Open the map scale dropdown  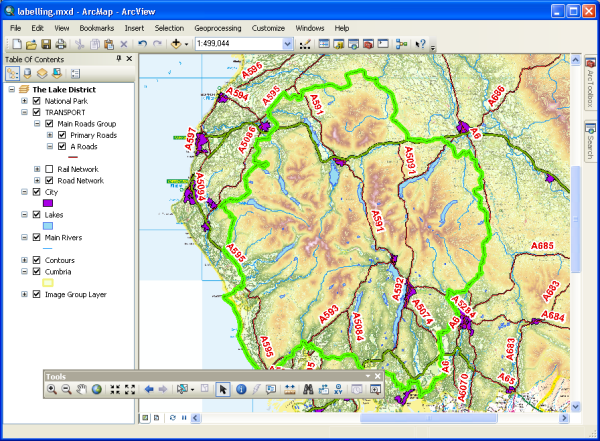[288, 44]
